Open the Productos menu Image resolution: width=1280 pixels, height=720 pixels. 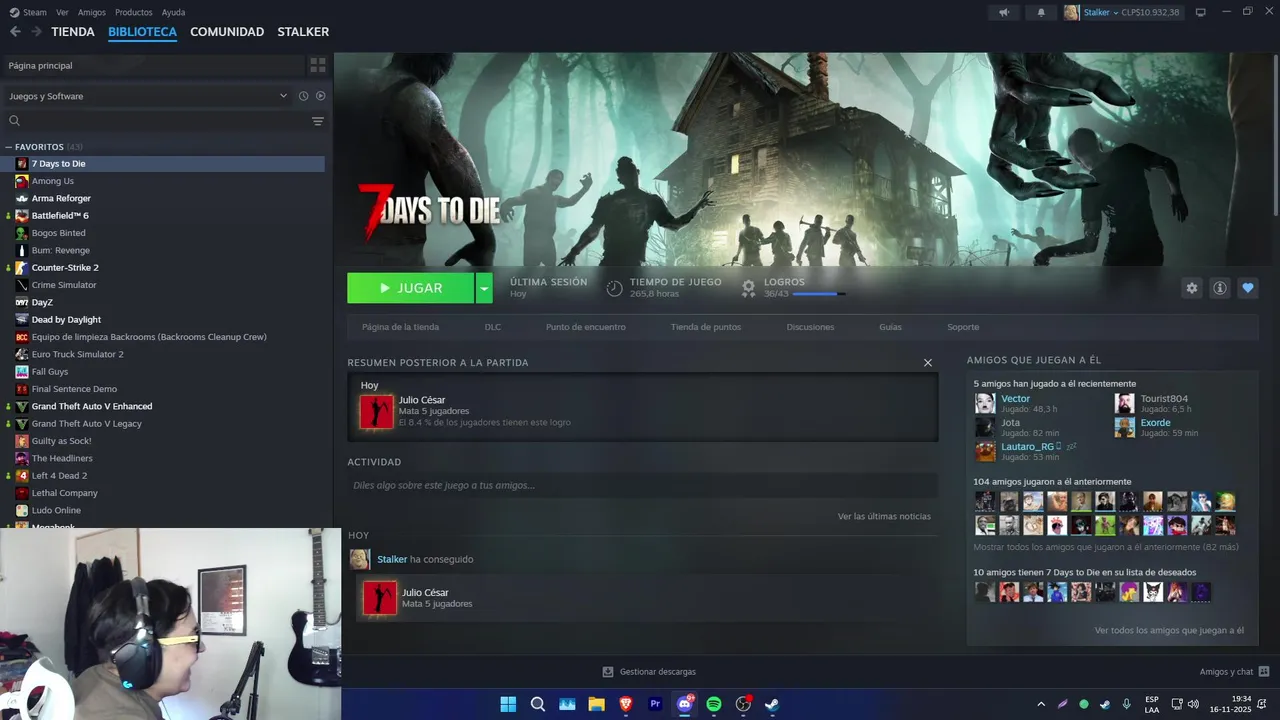134,12
